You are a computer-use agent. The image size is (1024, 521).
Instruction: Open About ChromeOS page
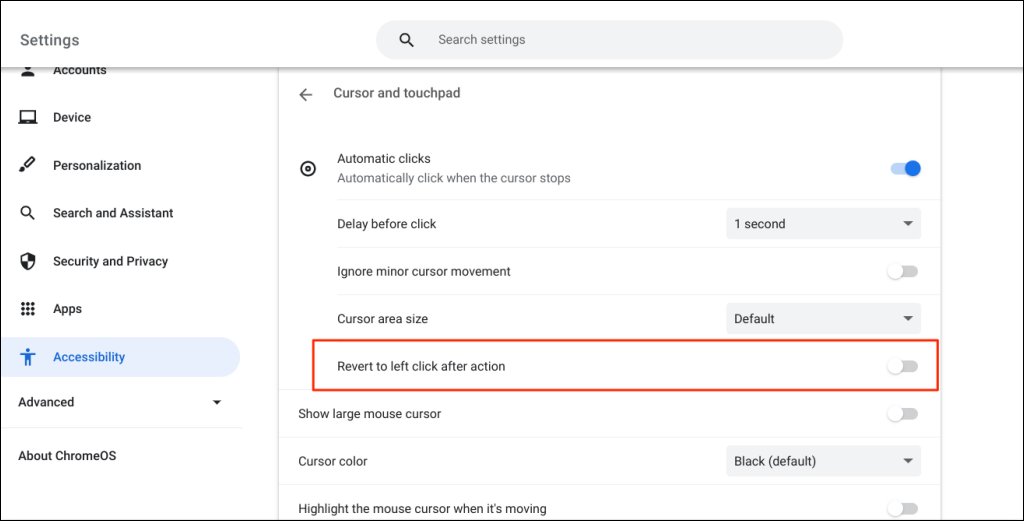coord(67,456)
